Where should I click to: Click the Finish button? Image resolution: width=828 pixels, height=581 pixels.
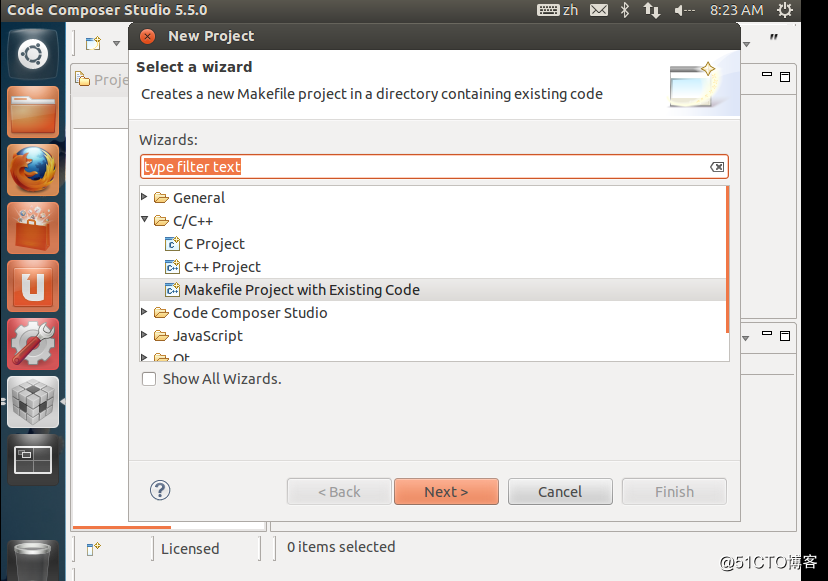coord(674,492)
